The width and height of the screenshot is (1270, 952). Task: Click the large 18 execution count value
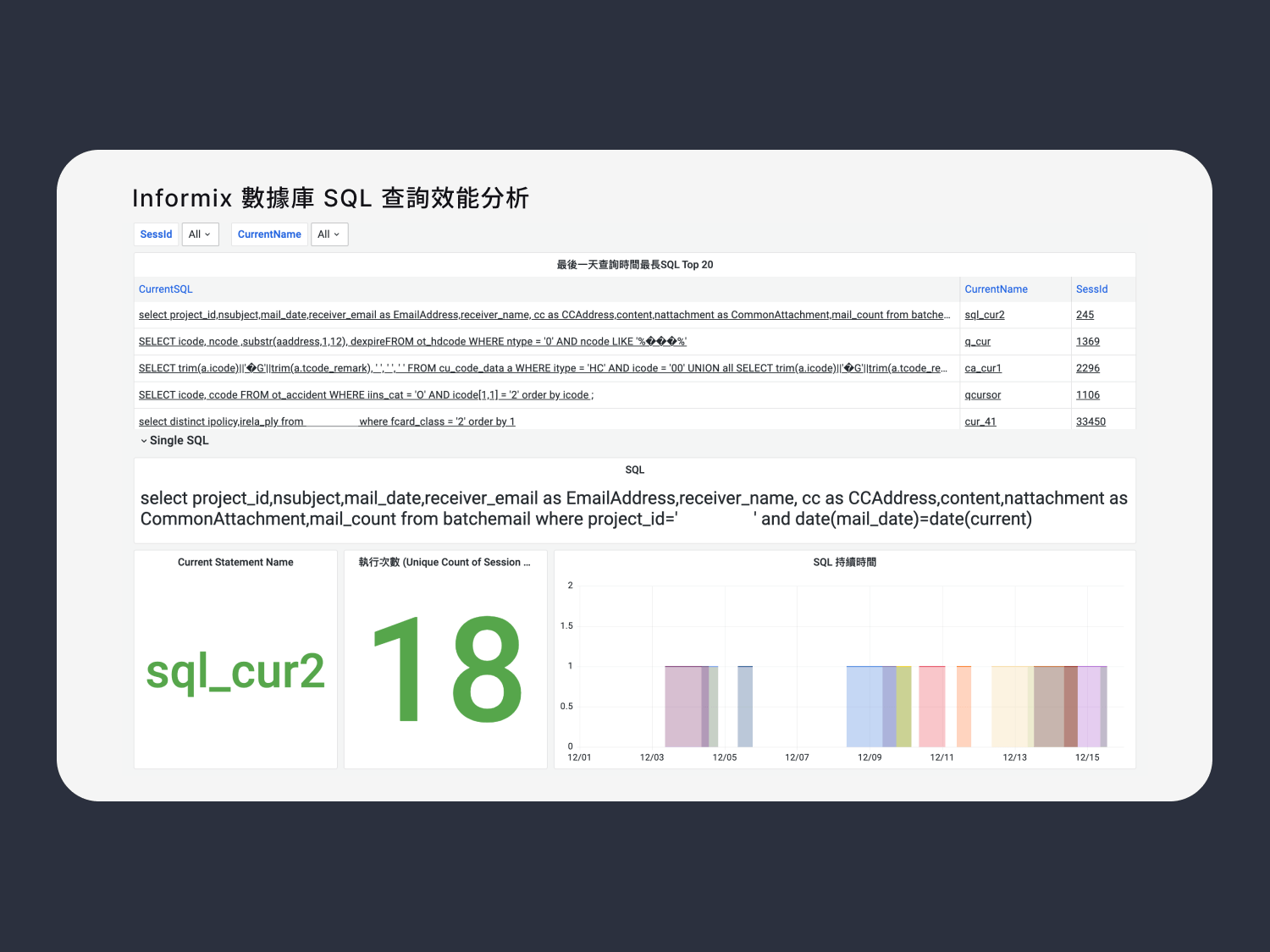[446, 669]
